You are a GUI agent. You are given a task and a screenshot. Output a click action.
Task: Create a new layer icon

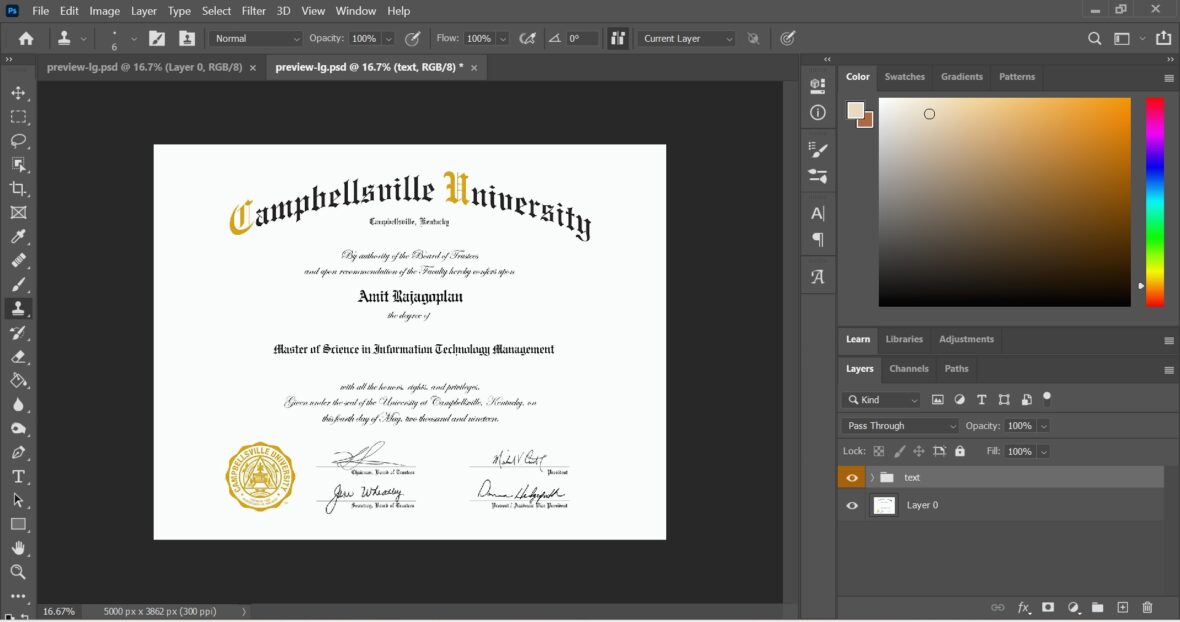pyautogui.click(x=1122, y=607)
